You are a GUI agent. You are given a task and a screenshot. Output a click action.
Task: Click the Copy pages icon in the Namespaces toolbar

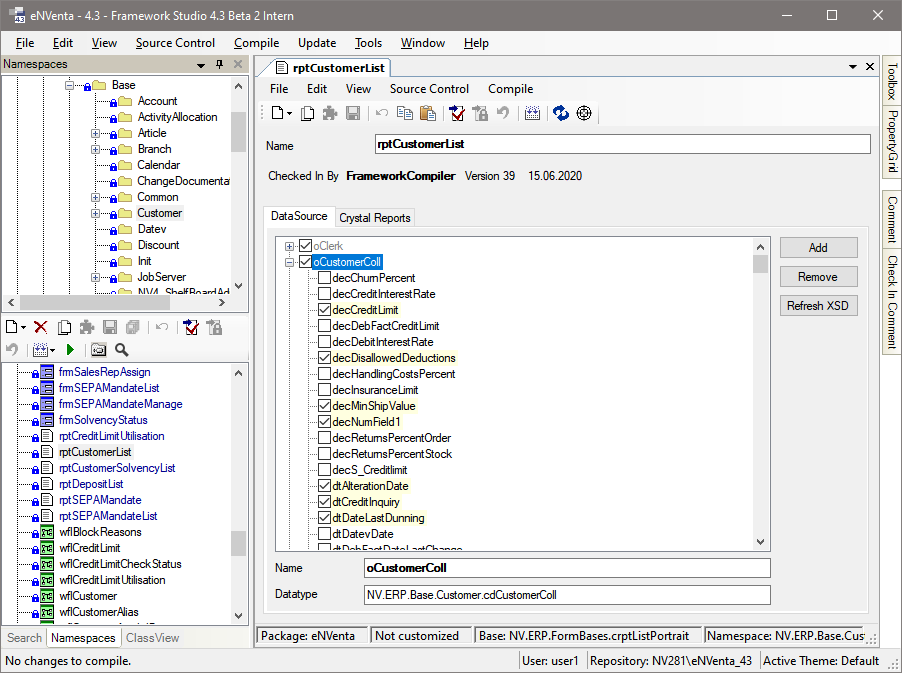(64, 328)
